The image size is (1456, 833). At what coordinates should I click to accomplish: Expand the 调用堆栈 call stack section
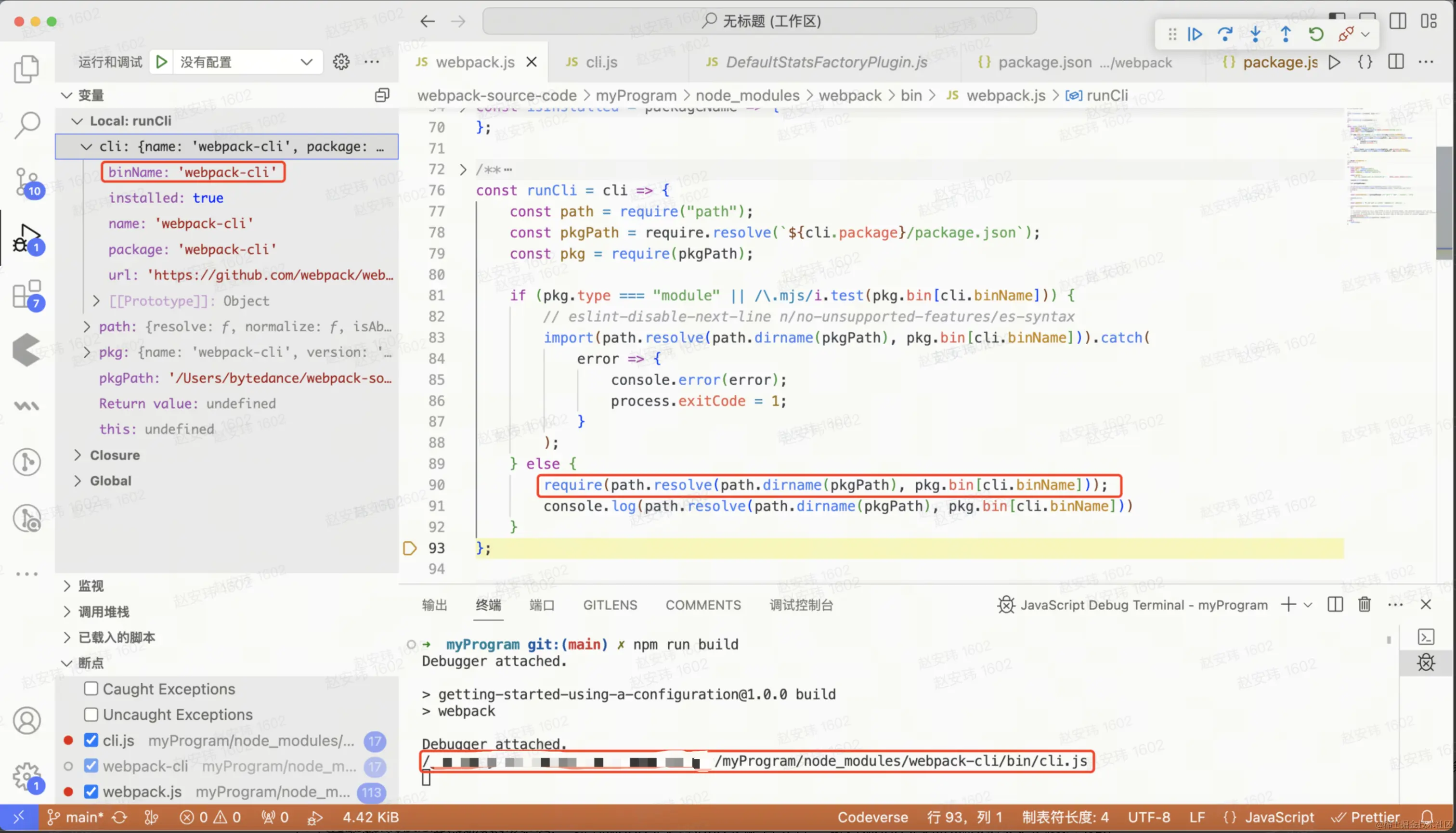(103, 612)
